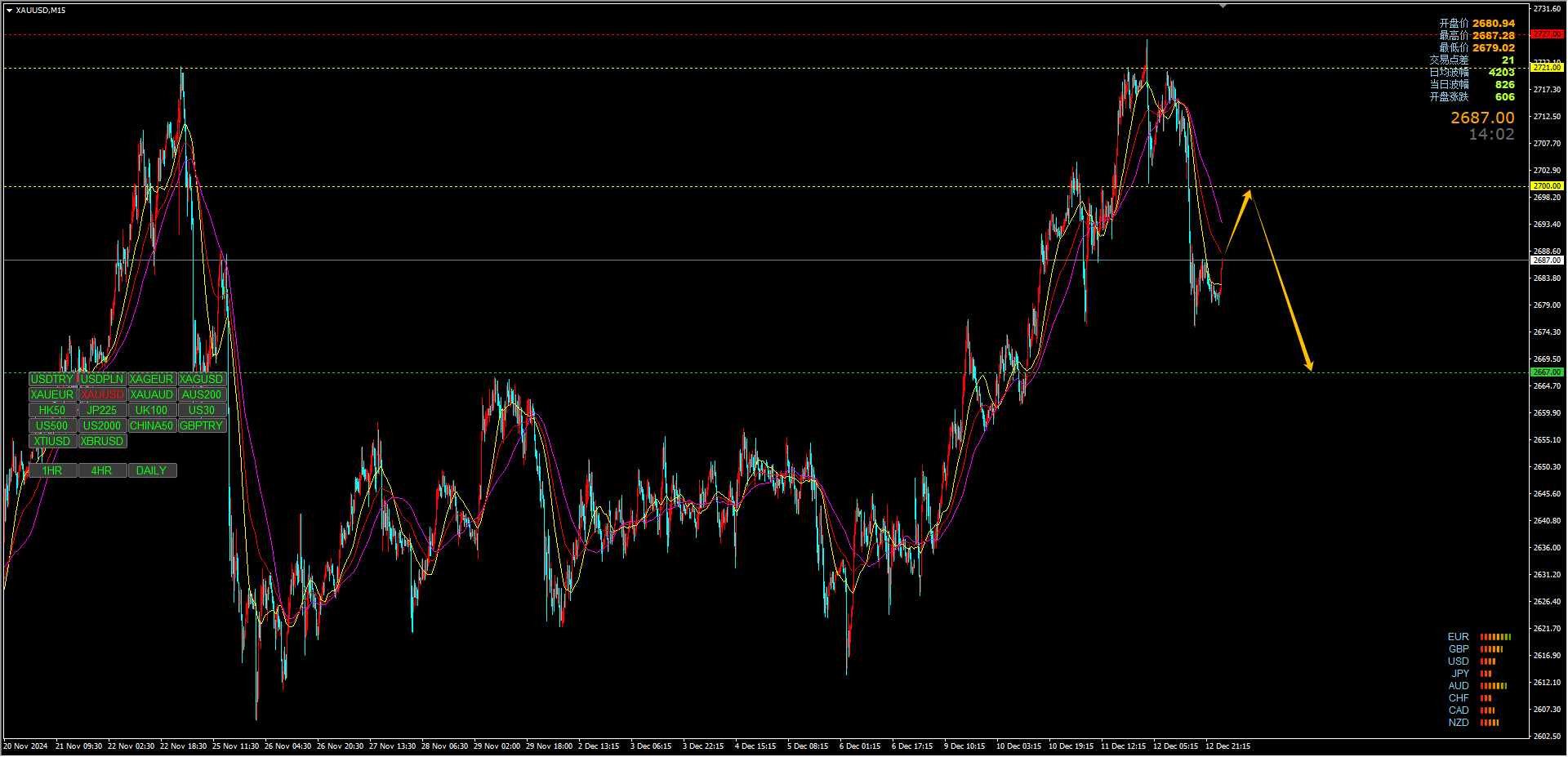Viewport: 1568px width, 757px height.
Task: Click the 14:02 candle timer
Action: [x=1491, y=135]
